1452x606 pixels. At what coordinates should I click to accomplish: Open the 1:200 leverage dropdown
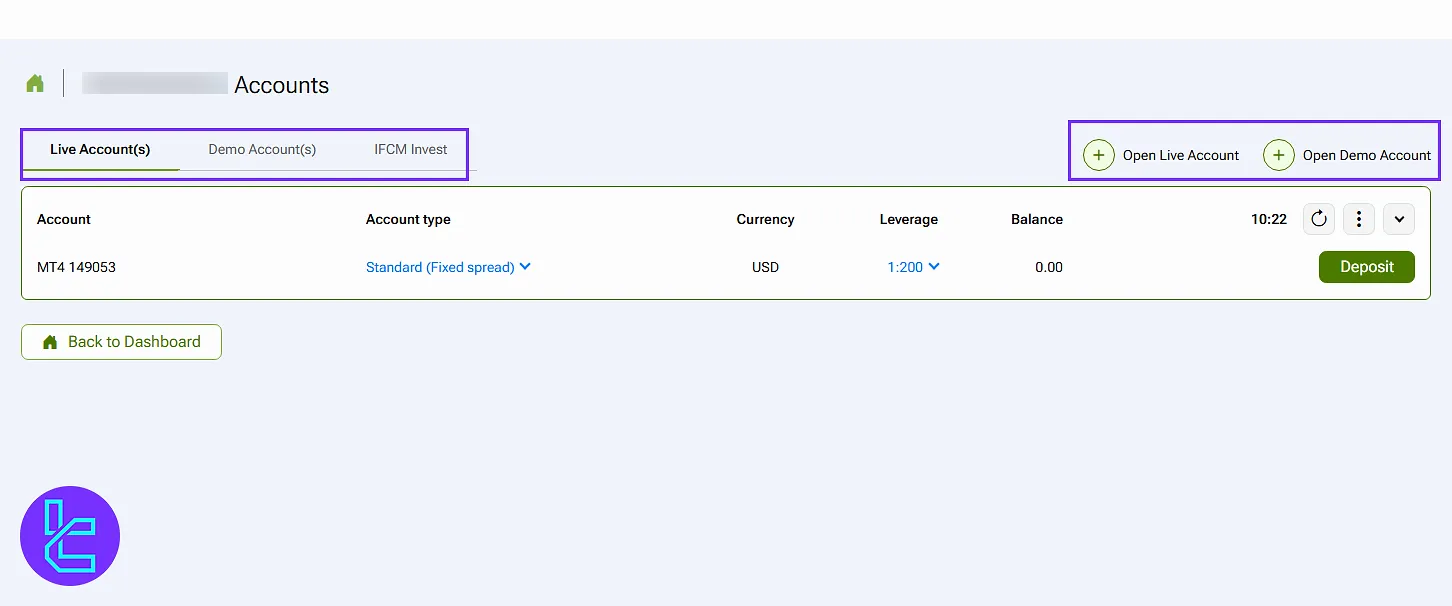913,267
